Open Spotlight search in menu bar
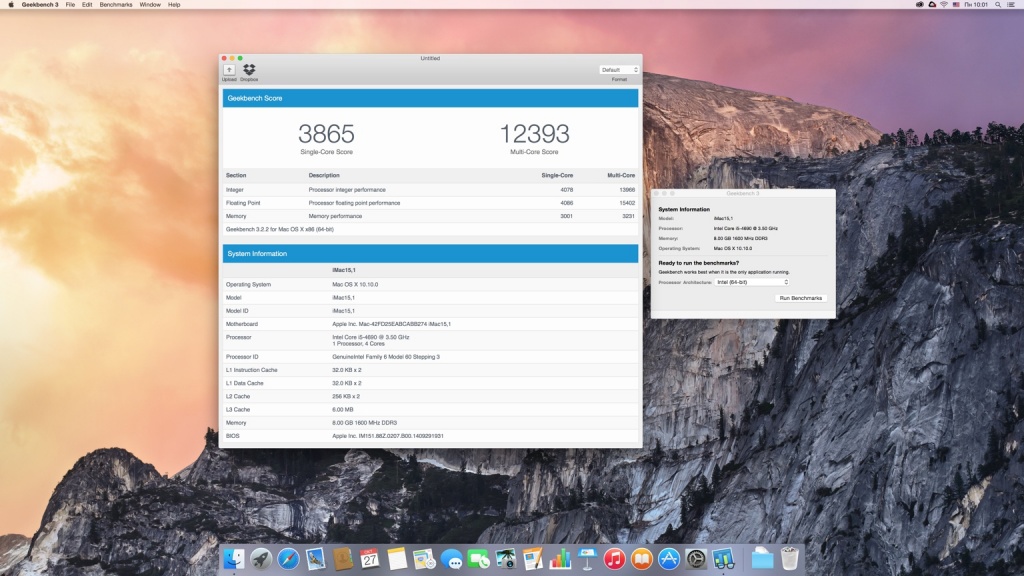The height and width of the screenshot is (576, 1024). (x=999, y=5)
